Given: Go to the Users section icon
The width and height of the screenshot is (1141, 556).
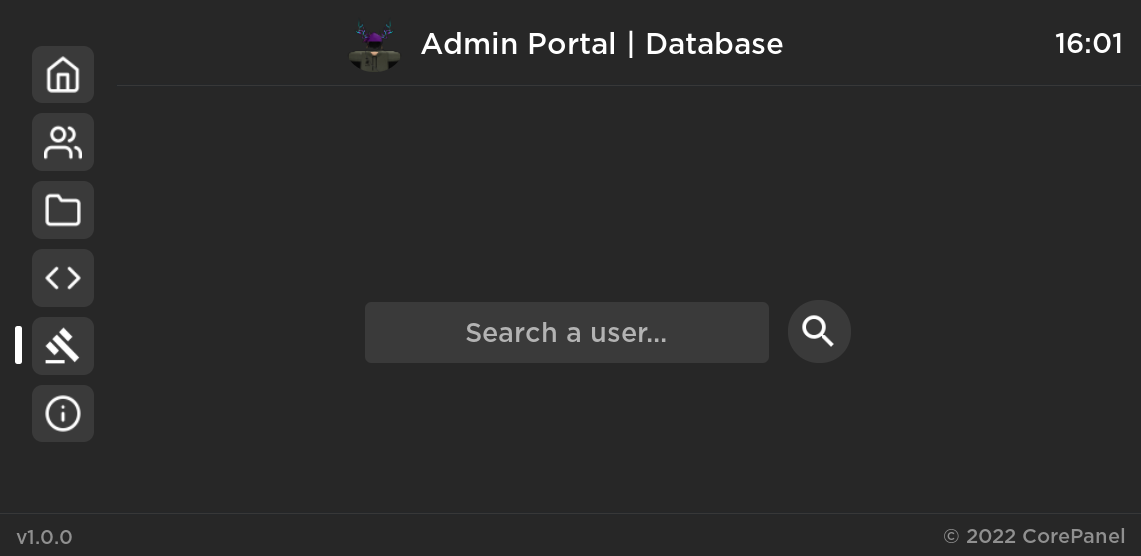Looking at the screenshot, I should (x=63, y=142).
